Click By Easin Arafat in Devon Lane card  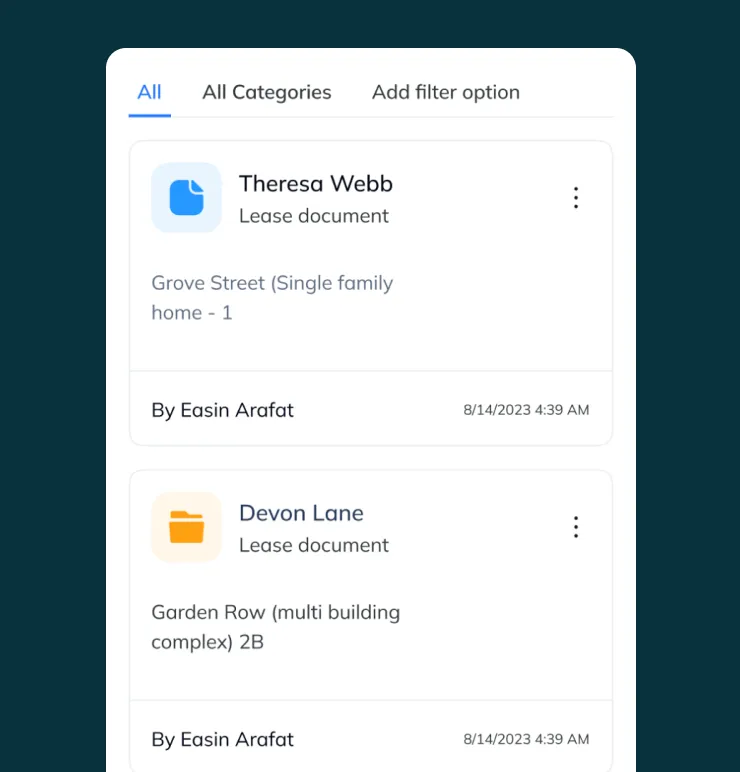tap(222, 739)
